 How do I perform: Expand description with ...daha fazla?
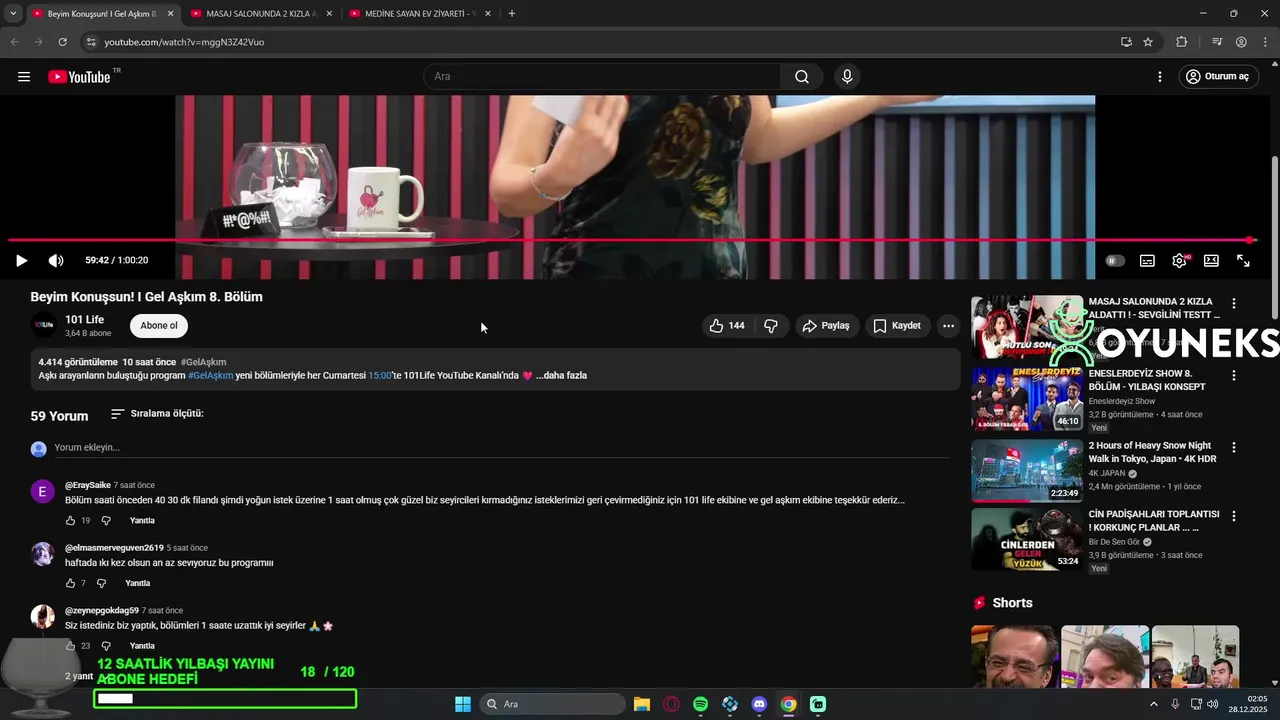coord(564,376)
